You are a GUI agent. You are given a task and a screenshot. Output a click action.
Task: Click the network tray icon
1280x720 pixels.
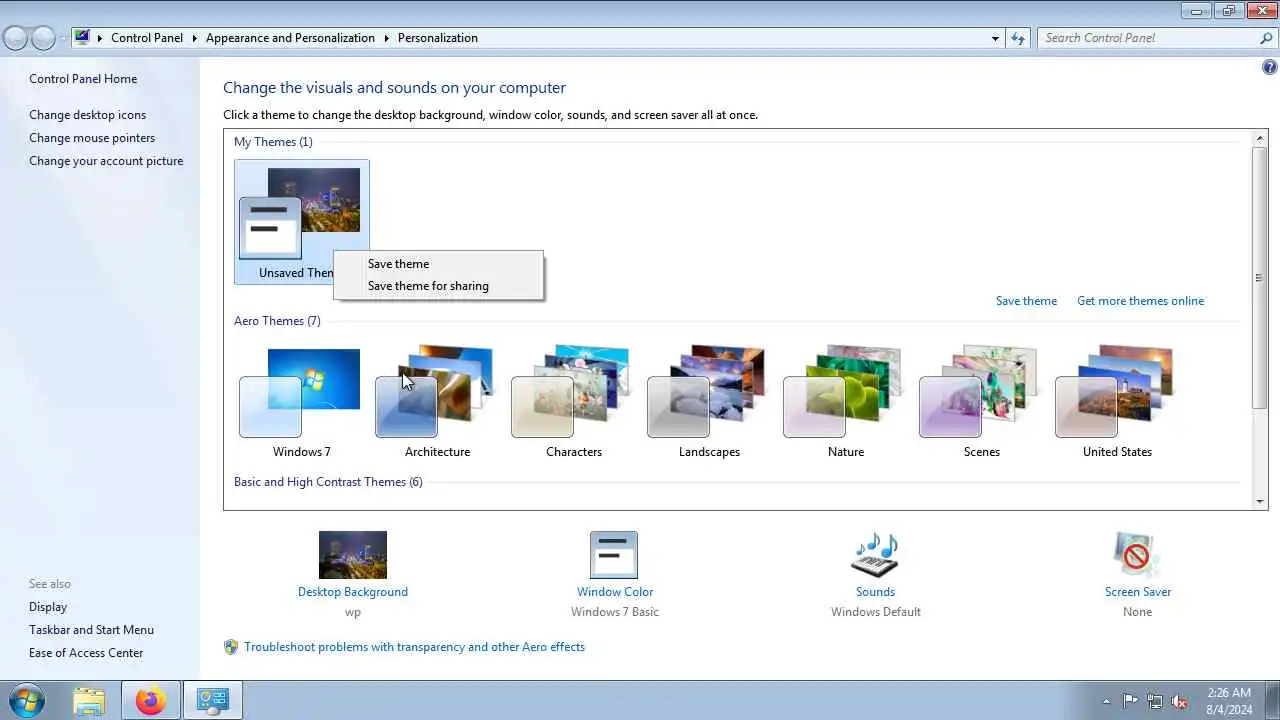[x=1155, y=701]
